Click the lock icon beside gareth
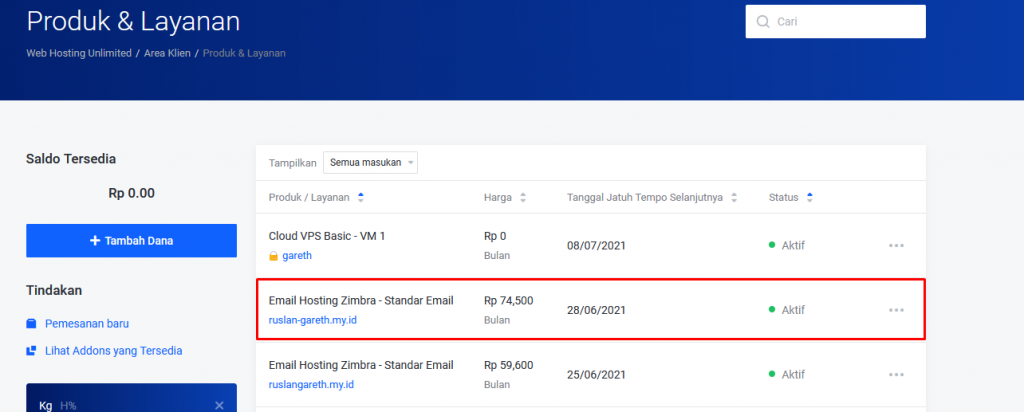1024x412 pixels. [274, 256]
